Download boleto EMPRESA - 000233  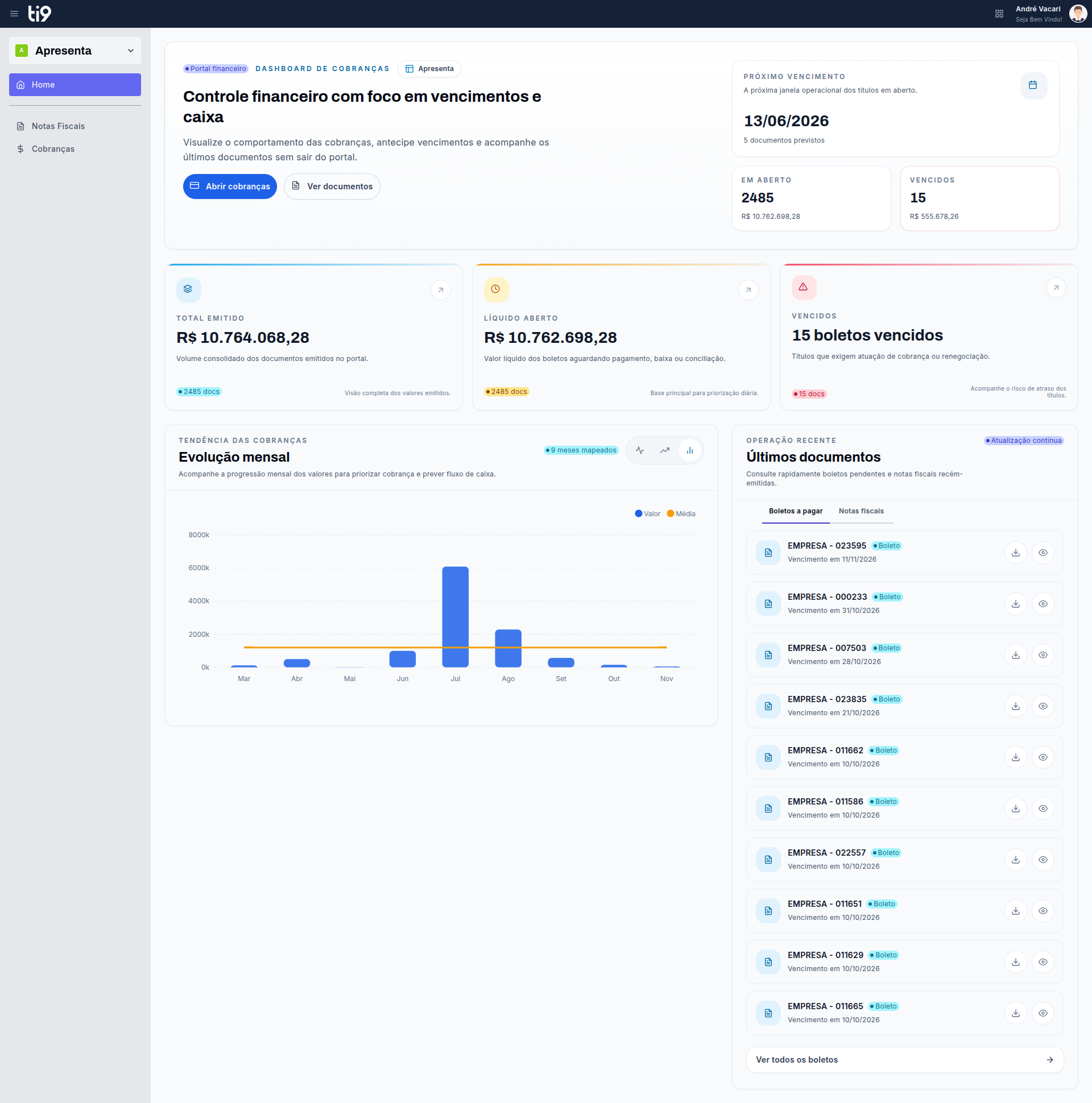pyautogui.click(x=1015, y=604)
